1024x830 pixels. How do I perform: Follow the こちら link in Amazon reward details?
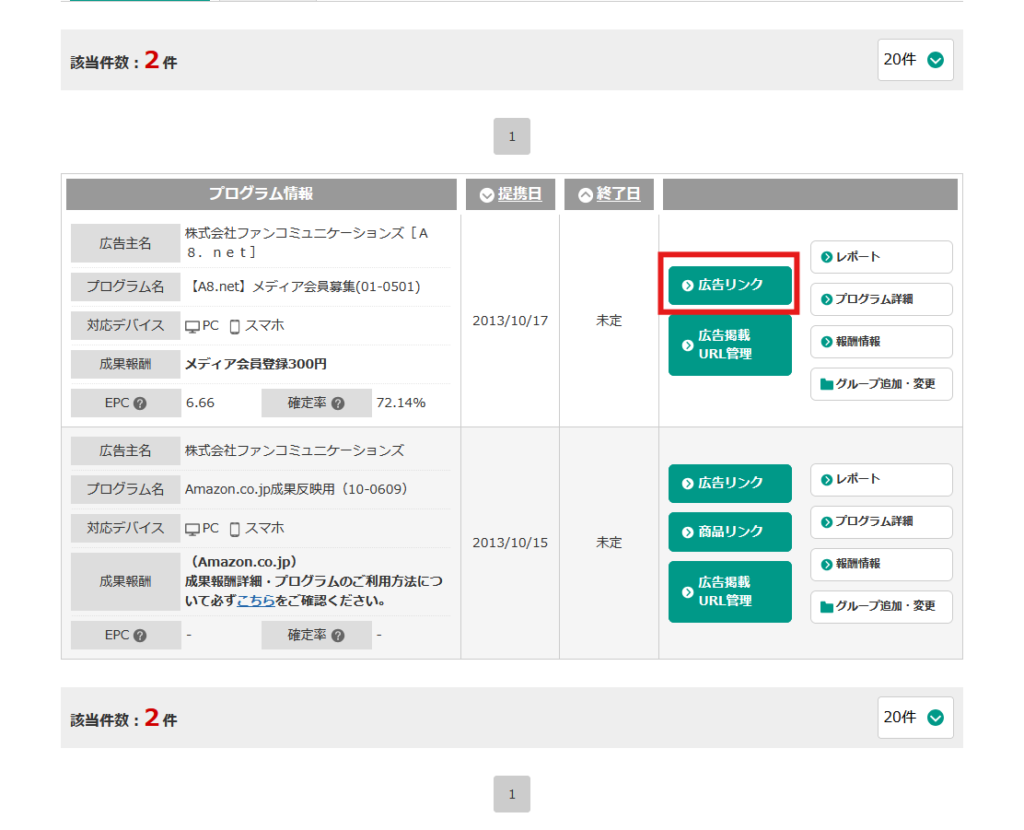pos(256,601)
